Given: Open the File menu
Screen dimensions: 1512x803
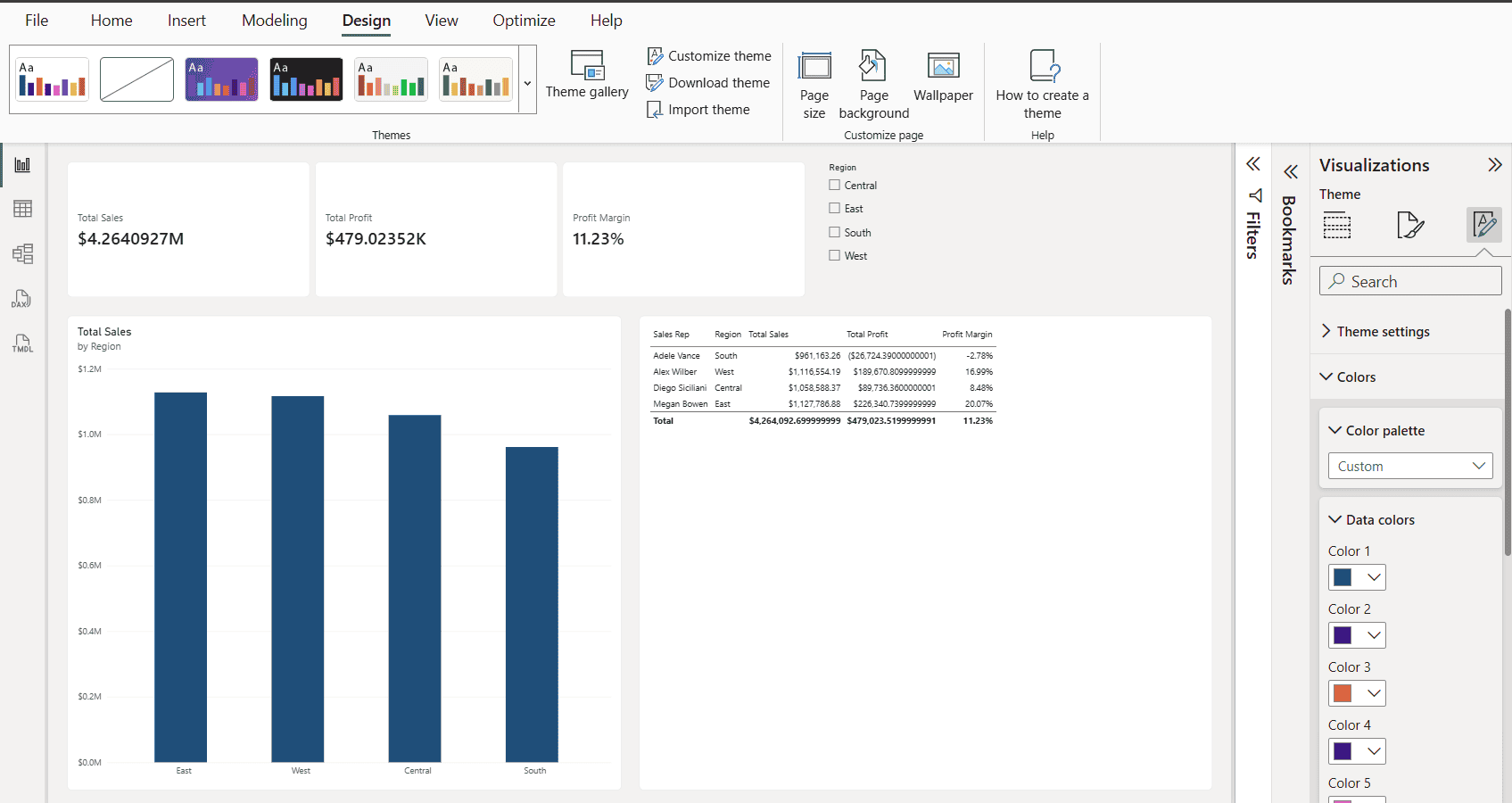Looking at the screenshot, I should (x=37, y=21).
